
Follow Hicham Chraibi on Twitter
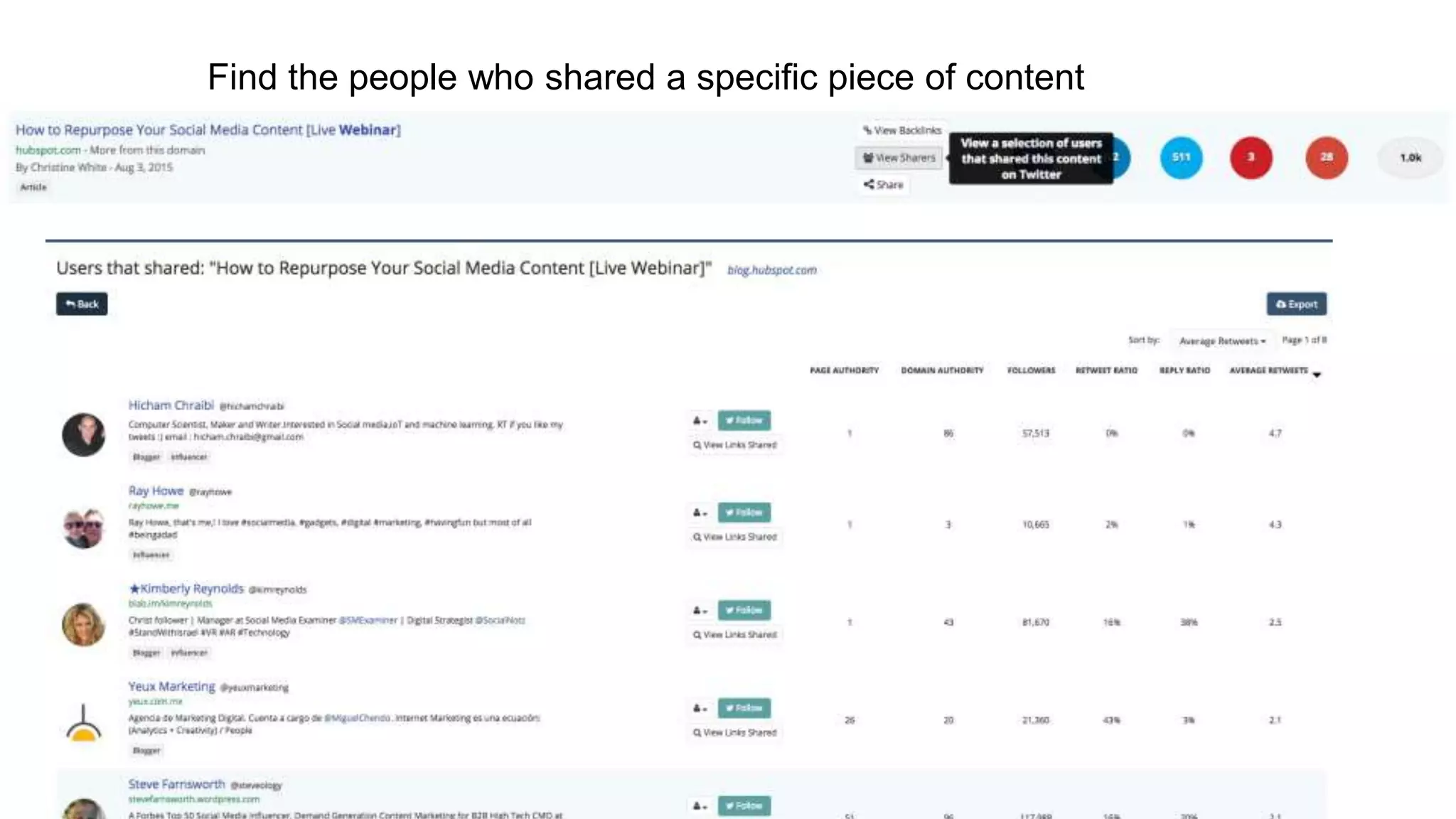coord(744,420)
